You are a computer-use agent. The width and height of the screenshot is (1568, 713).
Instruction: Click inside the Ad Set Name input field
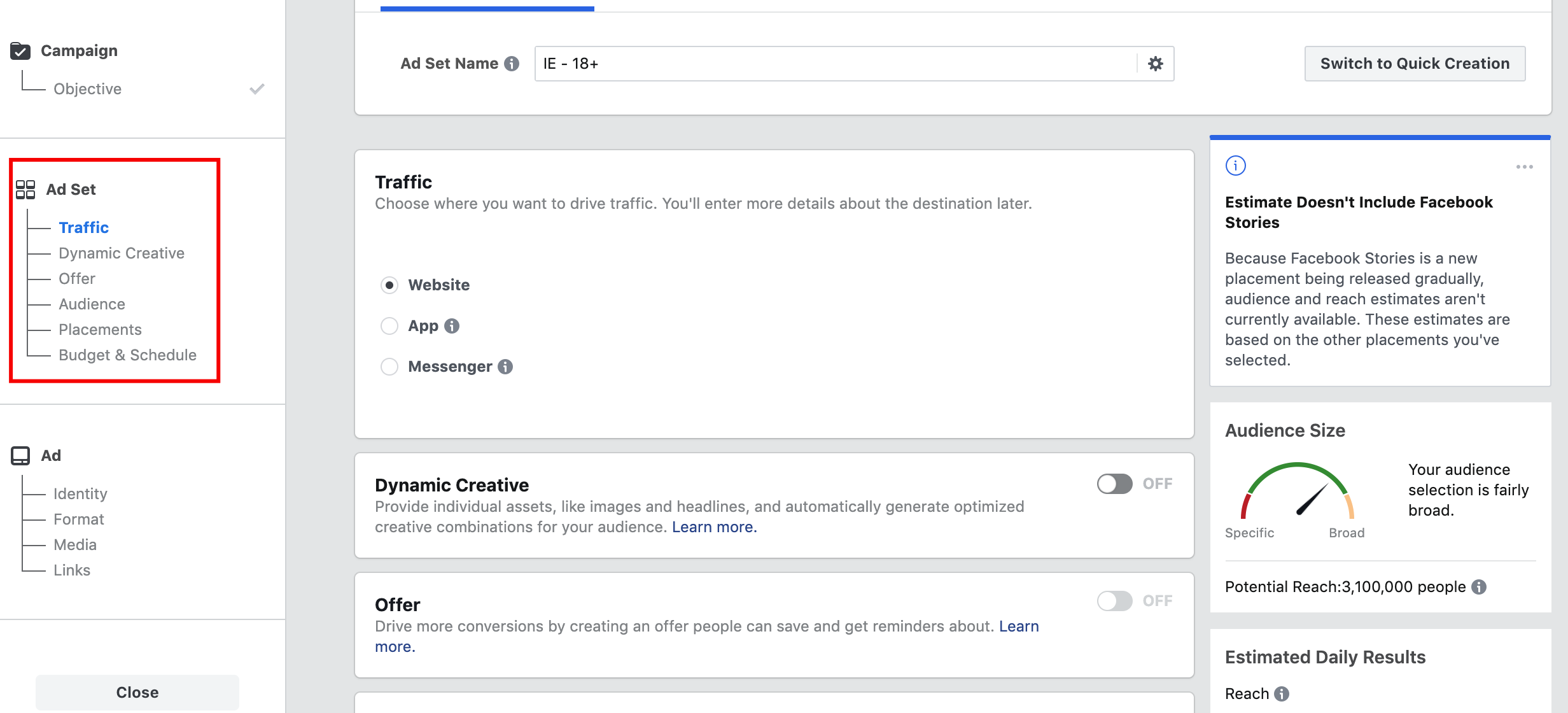click(x=764, y=63)
